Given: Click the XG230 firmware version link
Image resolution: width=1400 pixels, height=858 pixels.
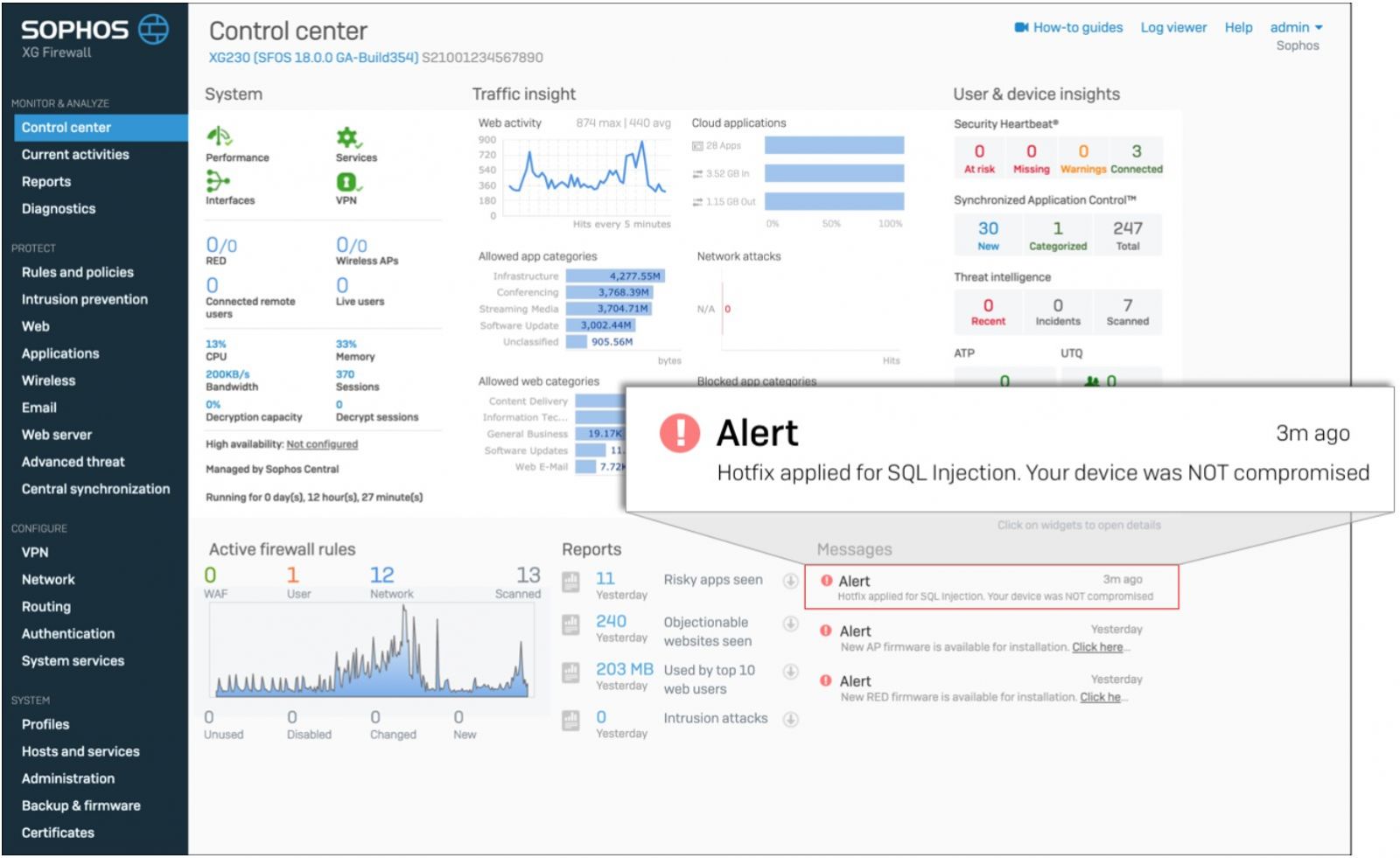Looking at the screenshot, I should [x=313, y=58].
